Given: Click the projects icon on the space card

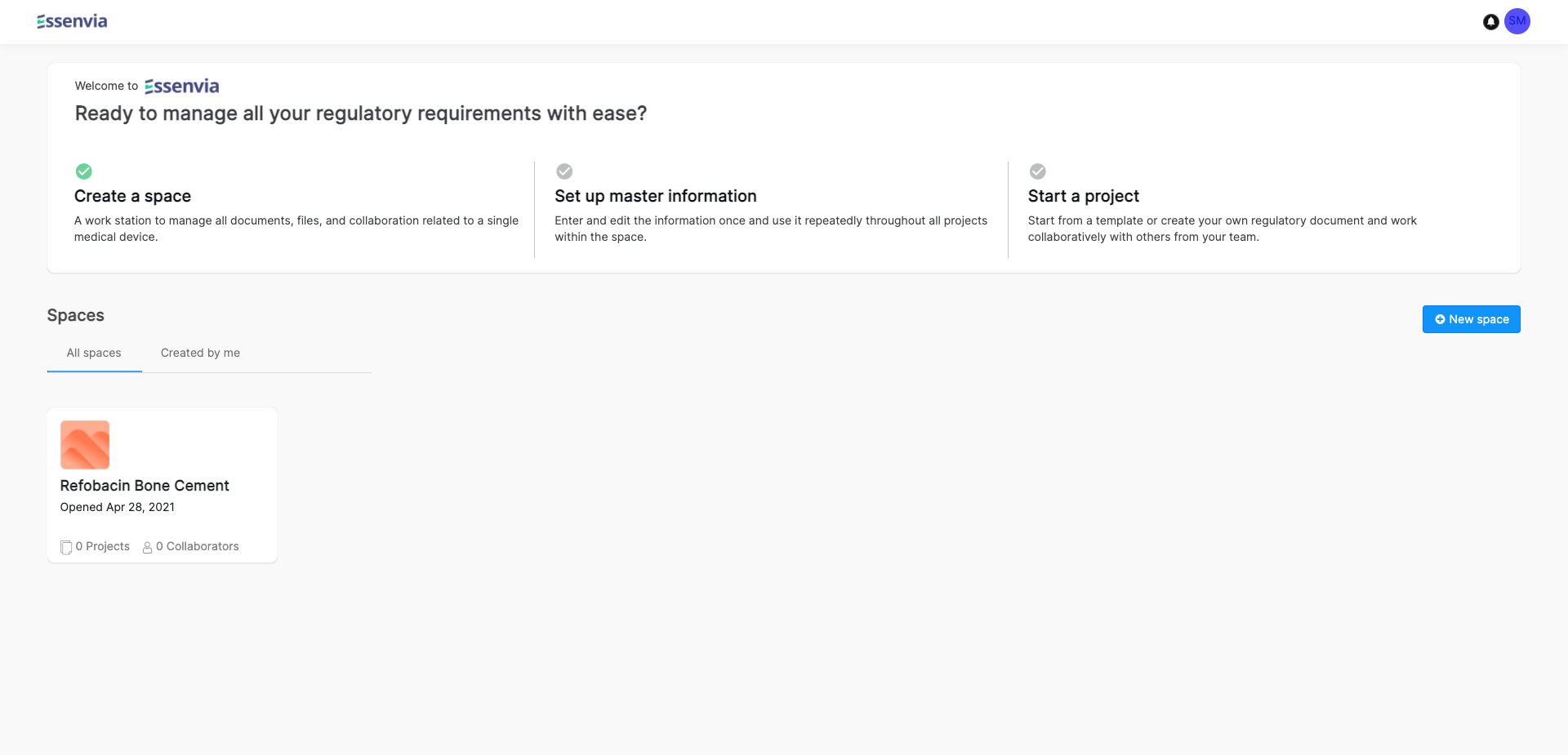Looking at the screenshot, I should pos(66,547).
